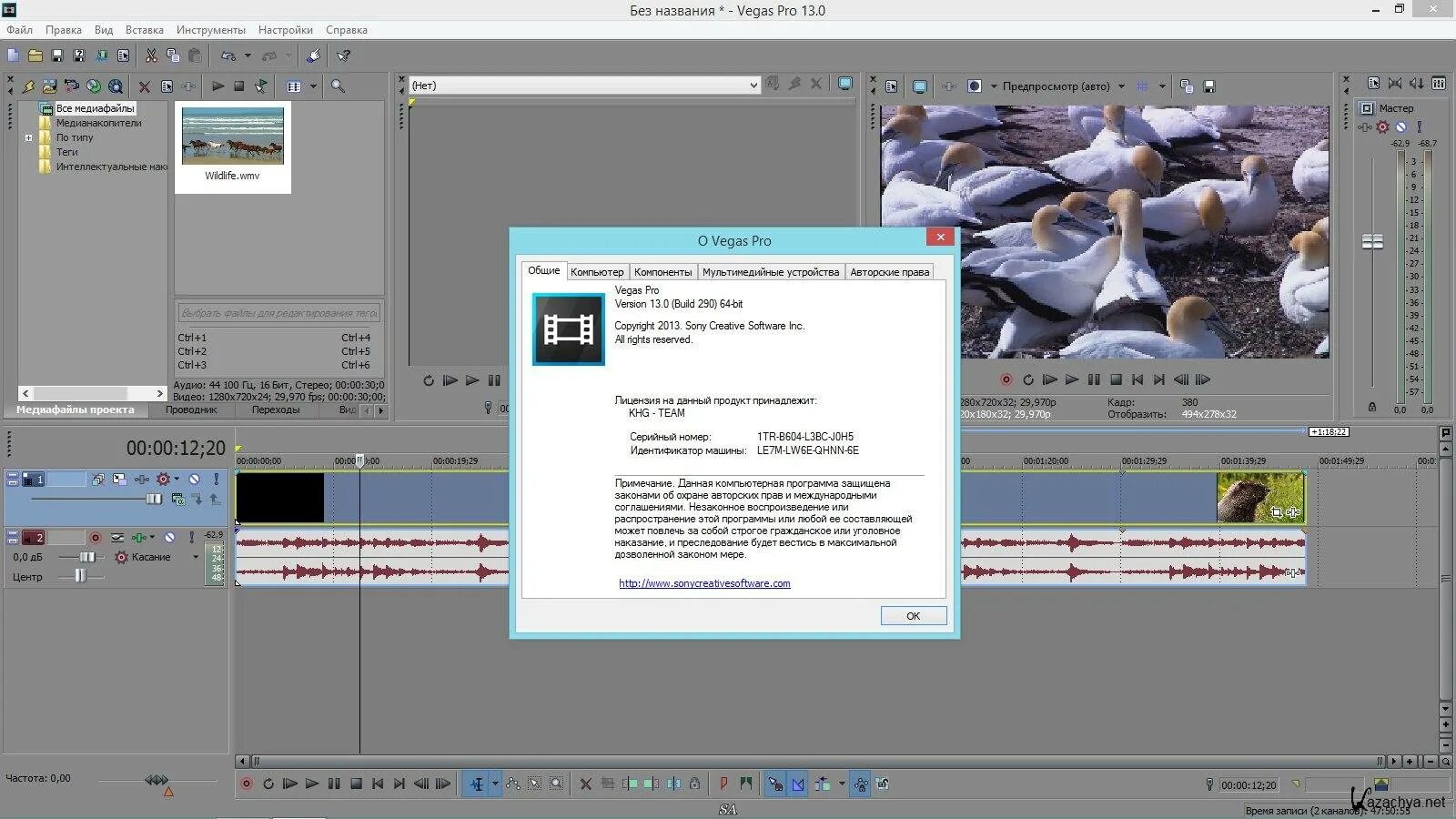
Task: Open track 1 Track FX icon
Action: [142, 479]
